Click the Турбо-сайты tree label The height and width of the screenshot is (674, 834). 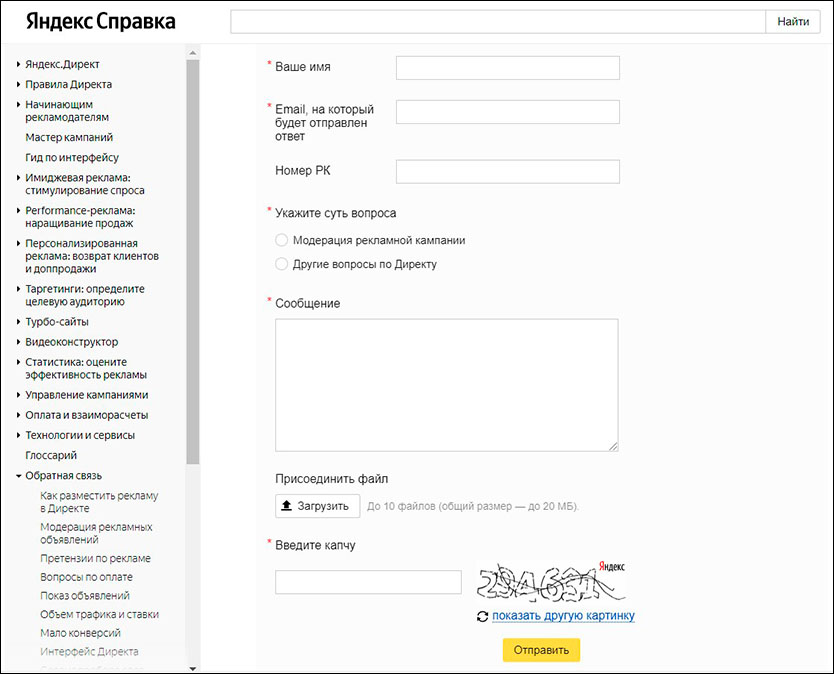pos(57,322)
